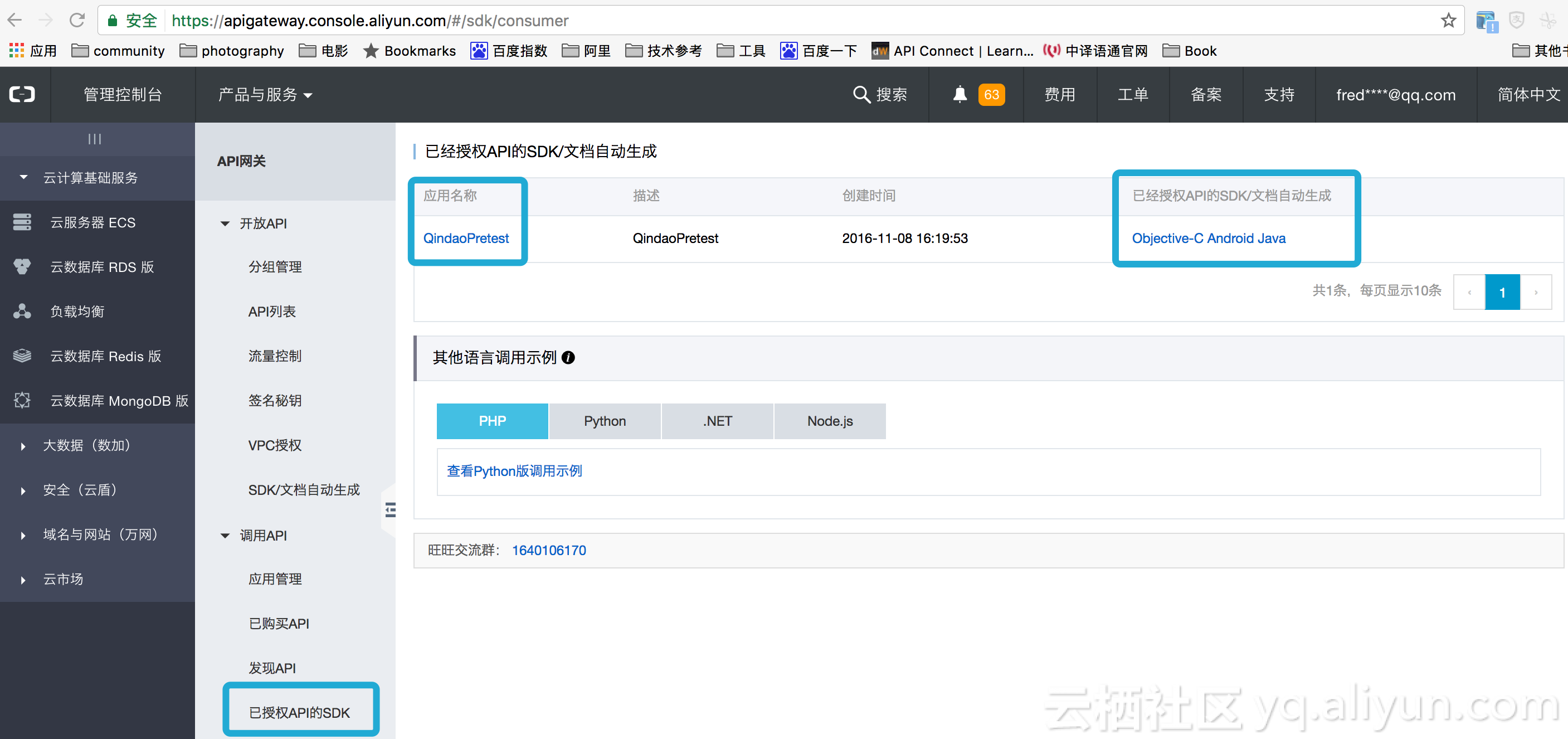This screenshot has height=739, width=1568.
Task: Bookmark this page with the star icon
Action: 1449,20
